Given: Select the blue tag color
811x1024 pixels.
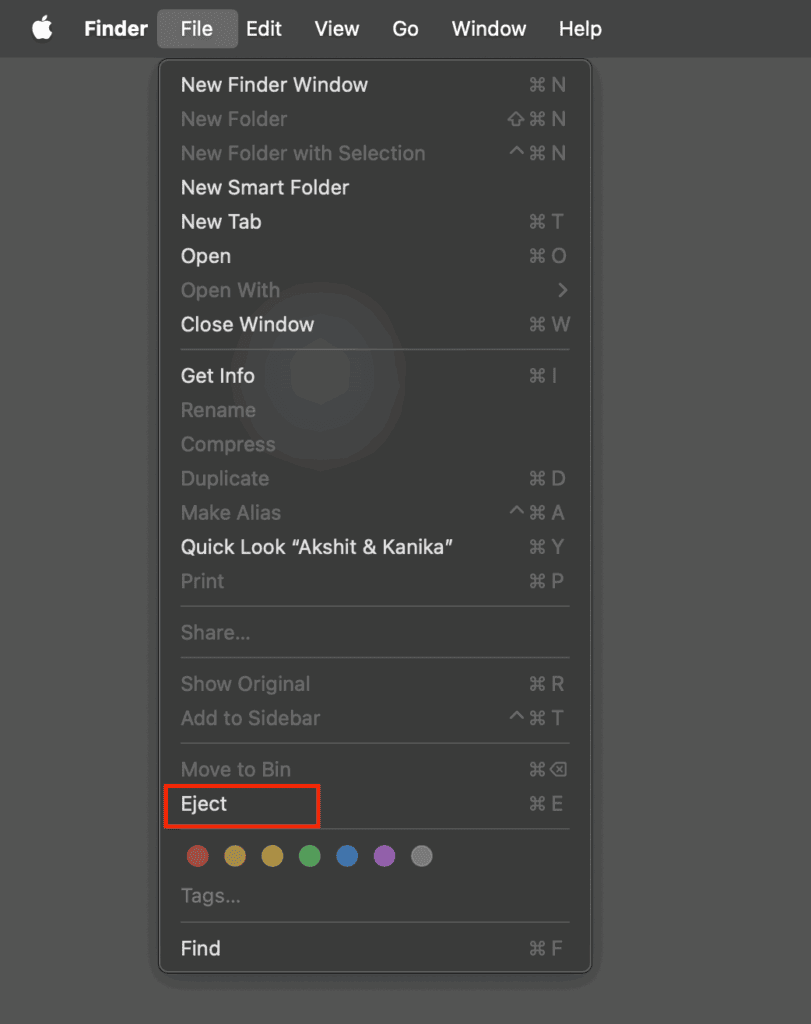Looking at the screenshot, I should [347, 856].
